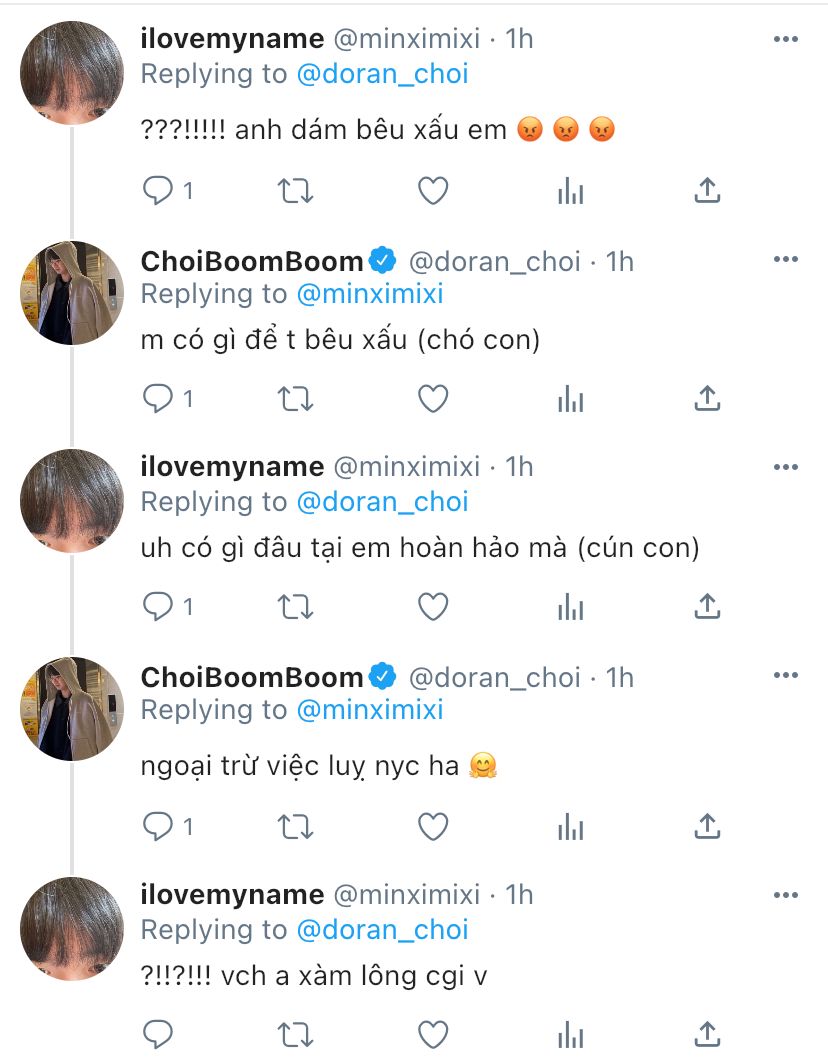Like the 'em hoàn hảo mà' tweet
Image resolution: width=828 pixels, height=1063 pixels.
pos(432,606)
